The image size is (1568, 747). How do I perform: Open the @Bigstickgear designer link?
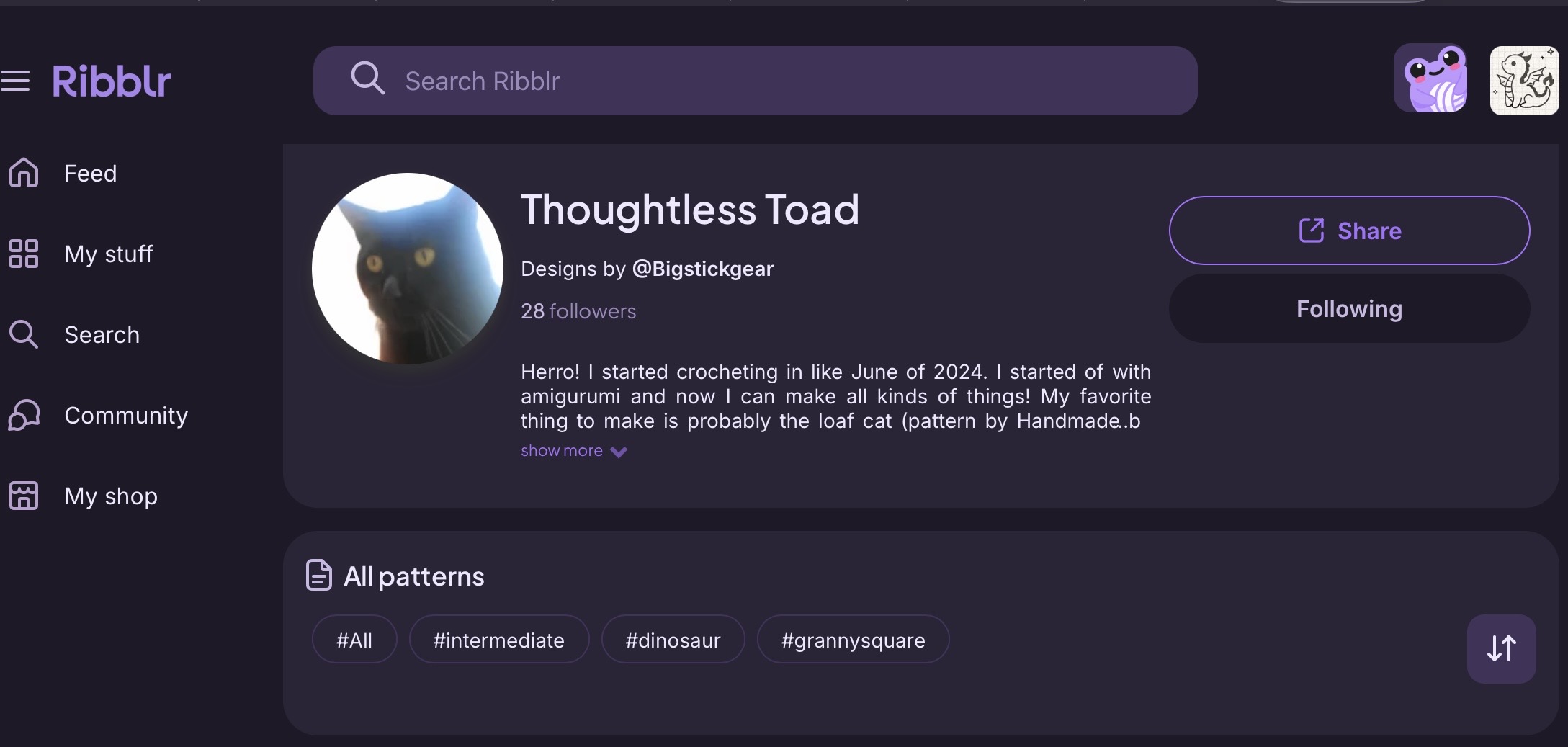click(x=702, y=269)
